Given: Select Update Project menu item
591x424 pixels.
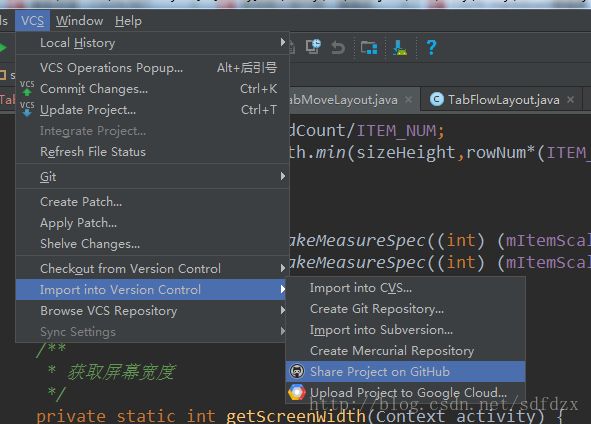Looking at the screenshot, I should pos(152,110).
